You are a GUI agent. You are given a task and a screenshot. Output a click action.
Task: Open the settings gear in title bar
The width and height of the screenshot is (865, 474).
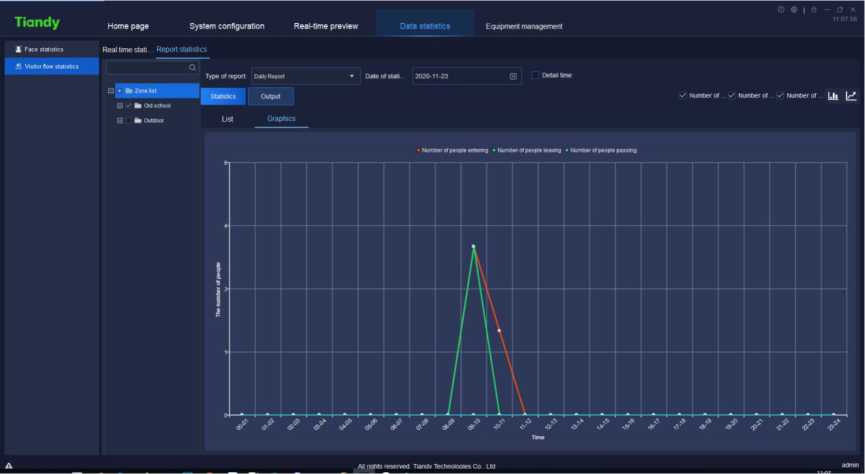pyautogui.click(x=793, y=10)
